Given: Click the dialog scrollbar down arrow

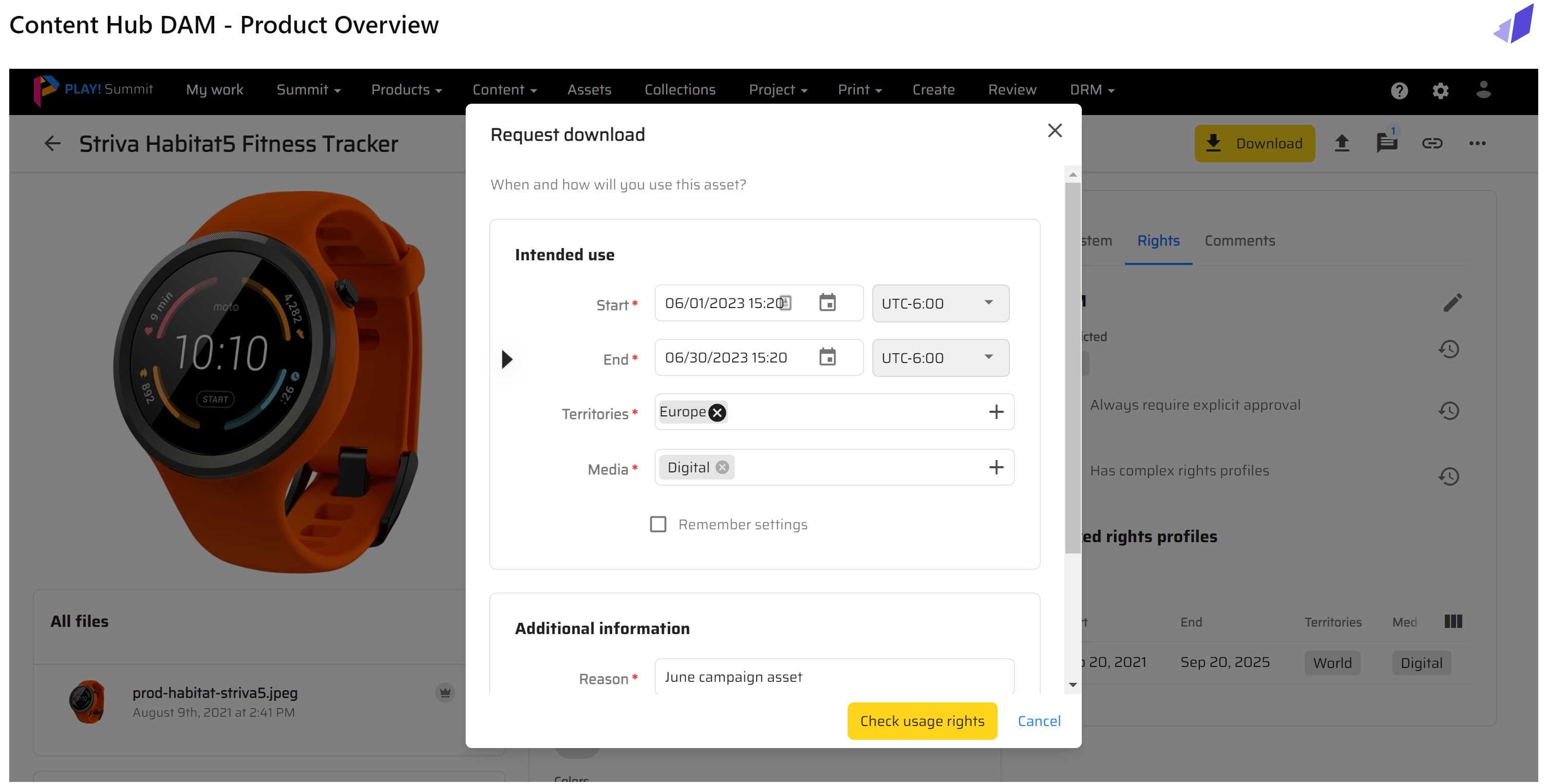Looking at the screenshot, I should coord(1073,685).
